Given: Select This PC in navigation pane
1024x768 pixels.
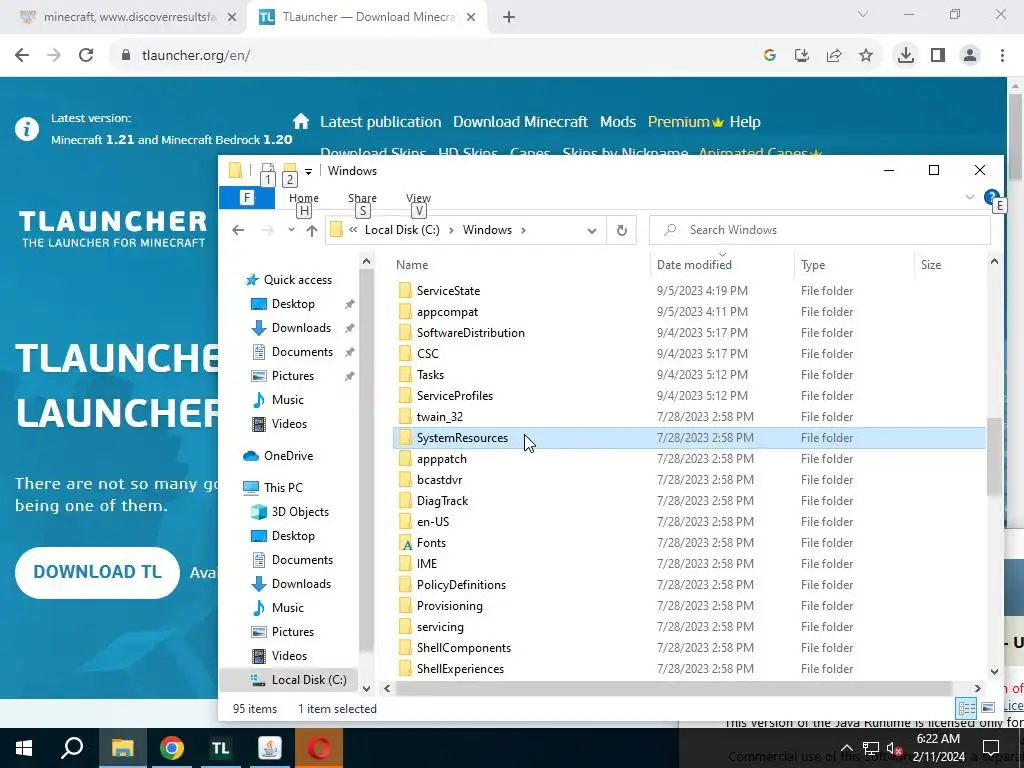Looking at the screenshot, I should point(283,488).
